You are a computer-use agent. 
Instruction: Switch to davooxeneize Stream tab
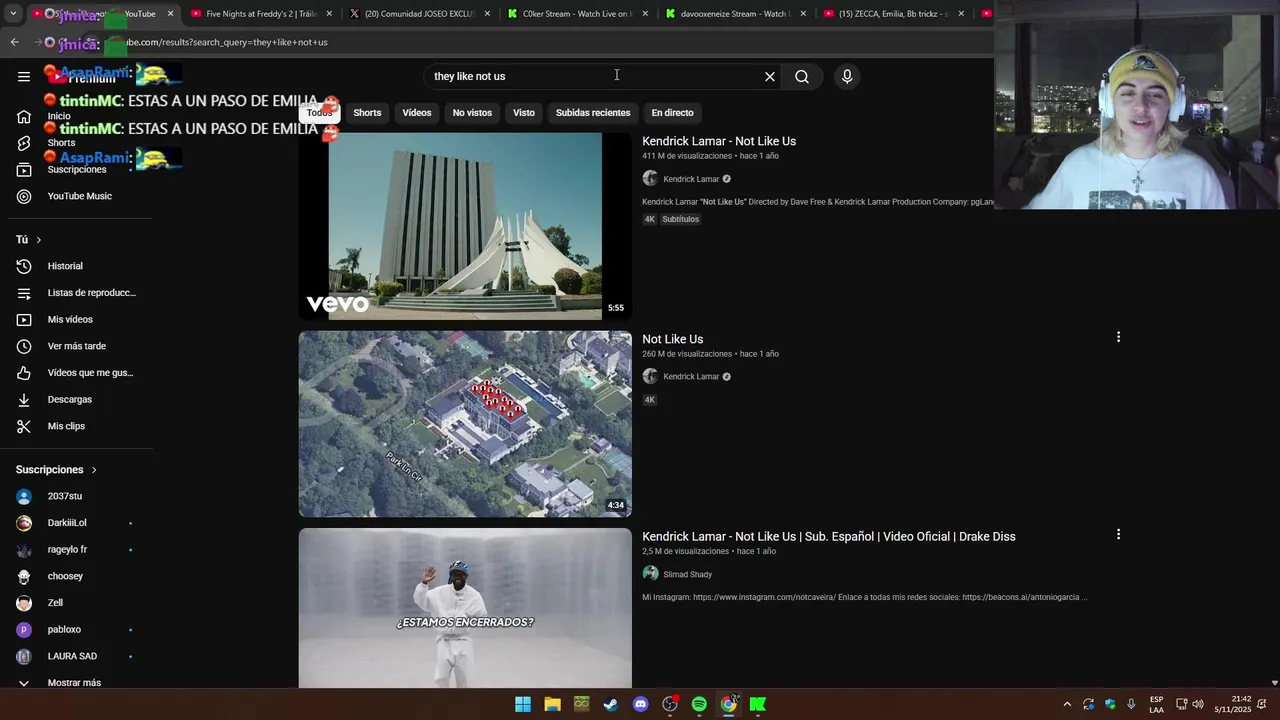point(736,14)
